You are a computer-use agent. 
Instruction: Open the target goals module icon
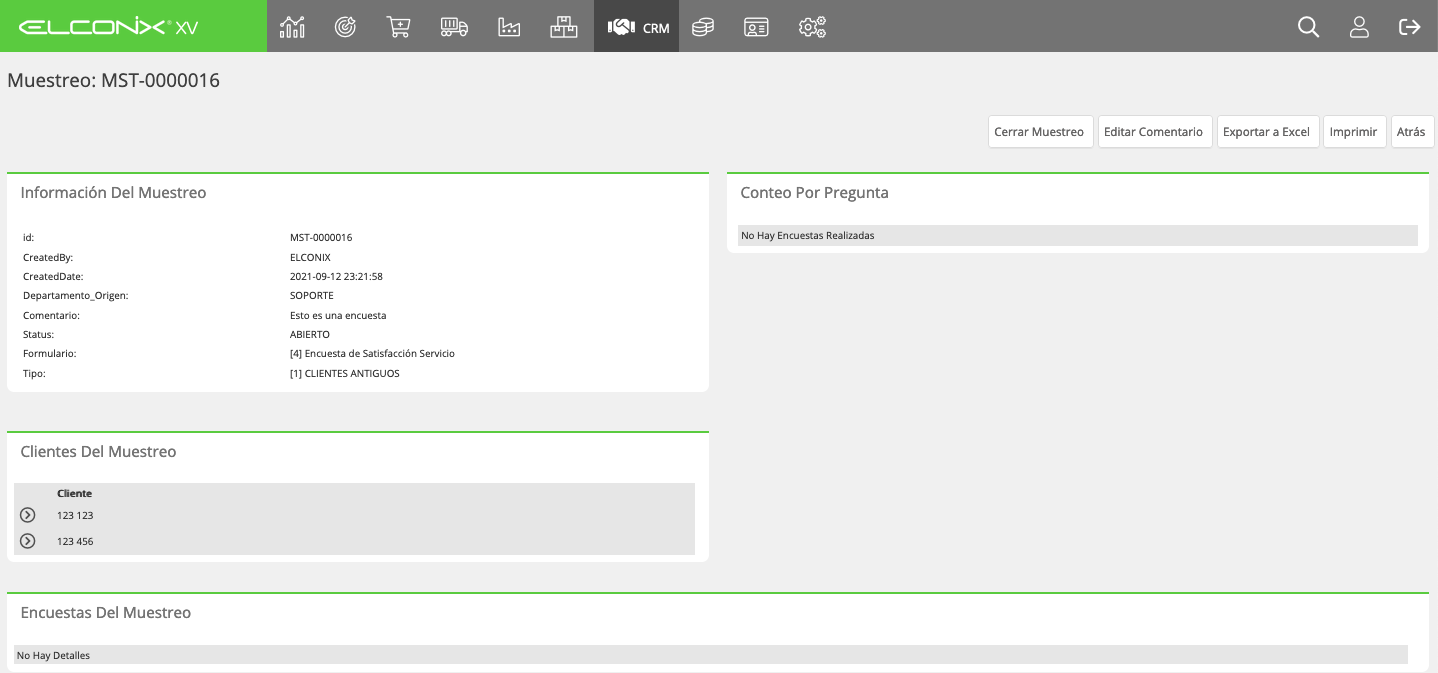click(x=345, y=27)
